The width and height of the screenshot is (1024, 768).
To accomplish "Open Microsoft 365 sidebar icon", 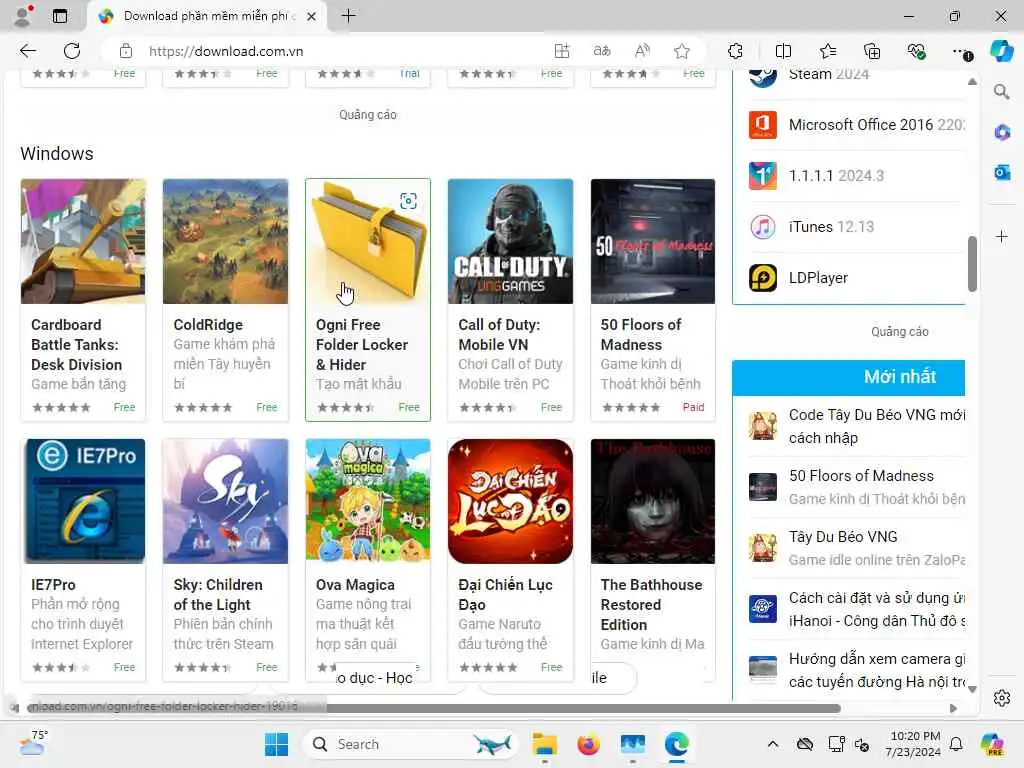I will click(x=1002, y=133).
